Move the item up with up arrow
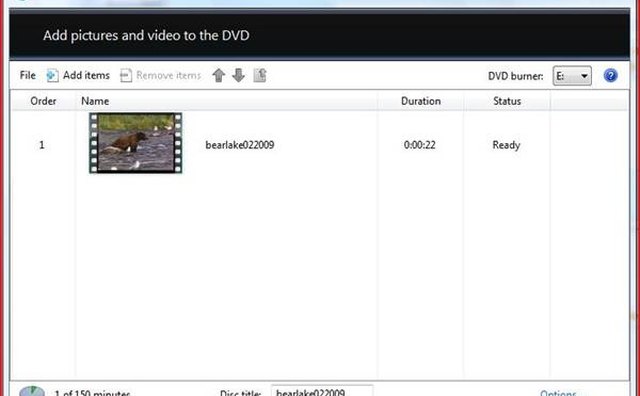 click(x=219, y=76)
